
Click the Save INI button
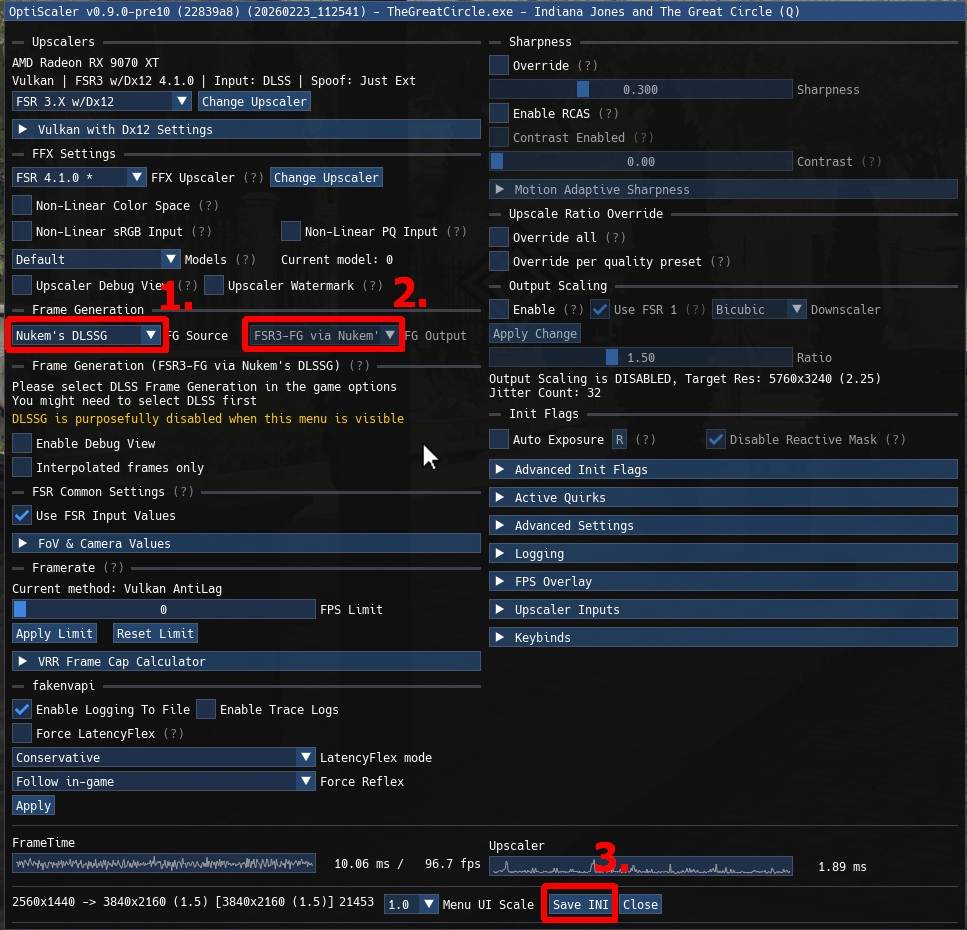click(x=580, y=904)
